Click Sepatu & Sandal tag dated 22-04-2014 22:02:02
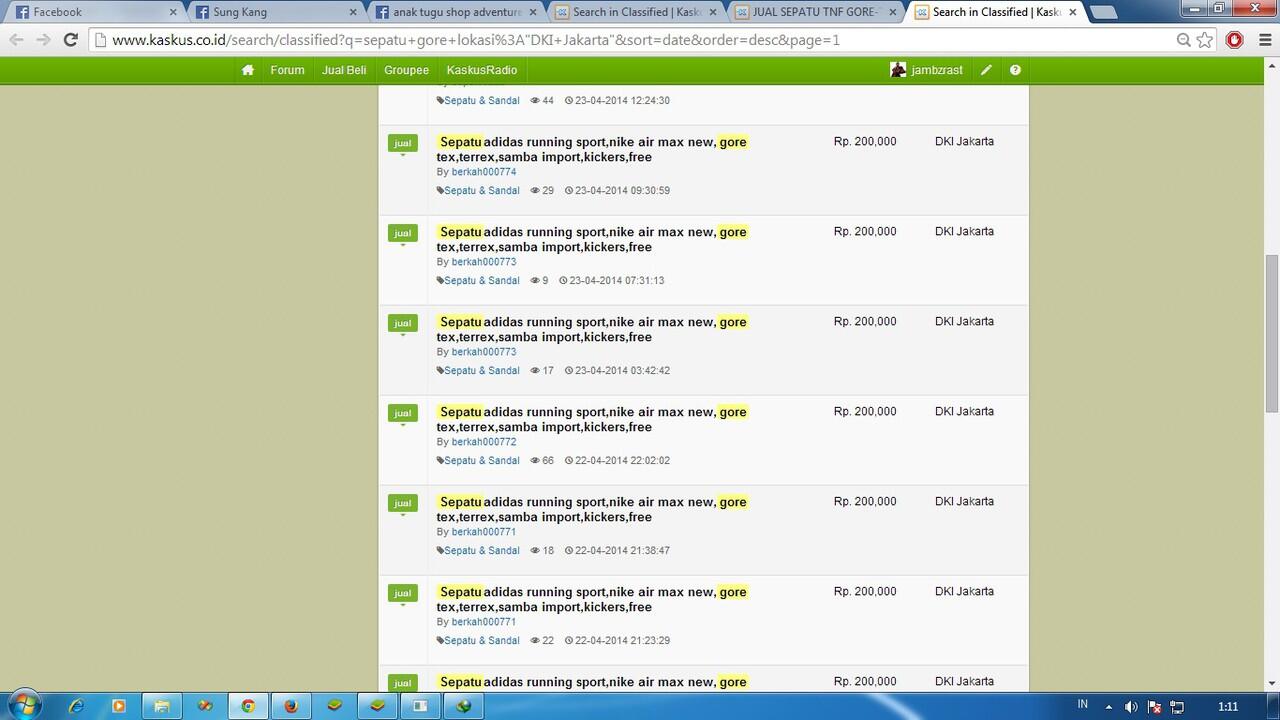 [482, 461]
